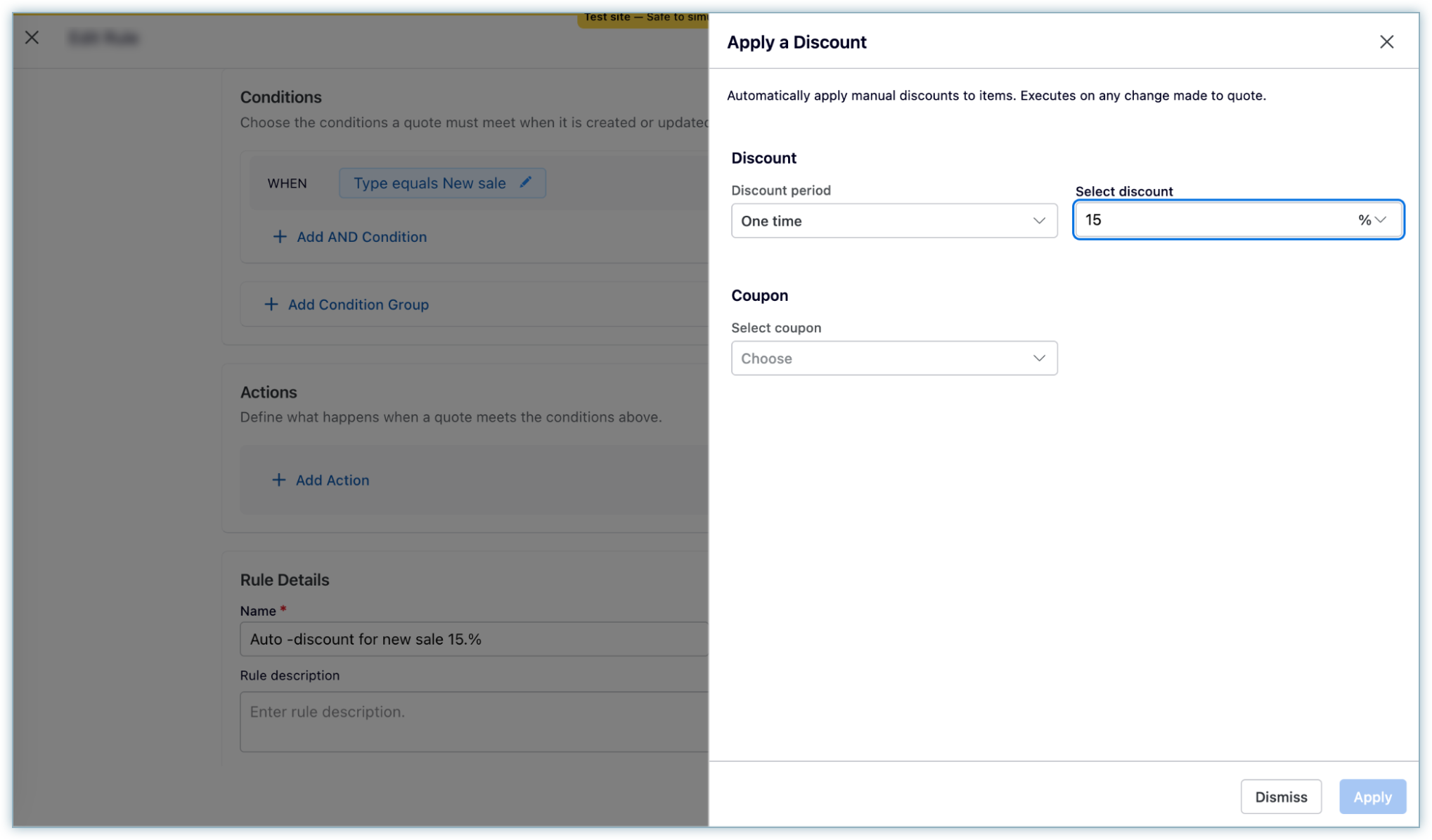Click the Select coupon chevron arrow
Viewport: 1432px width, 840px height.
pos(1038,358)
